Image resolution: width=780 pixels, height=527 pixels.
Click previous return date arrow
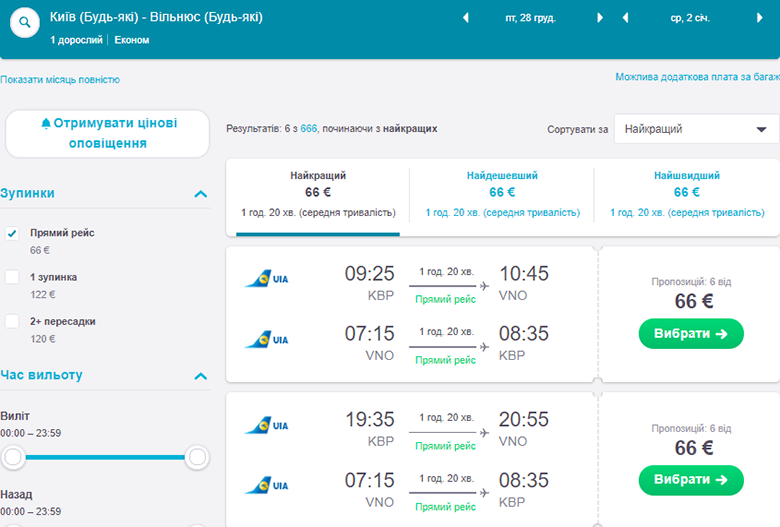click(626, 18)
